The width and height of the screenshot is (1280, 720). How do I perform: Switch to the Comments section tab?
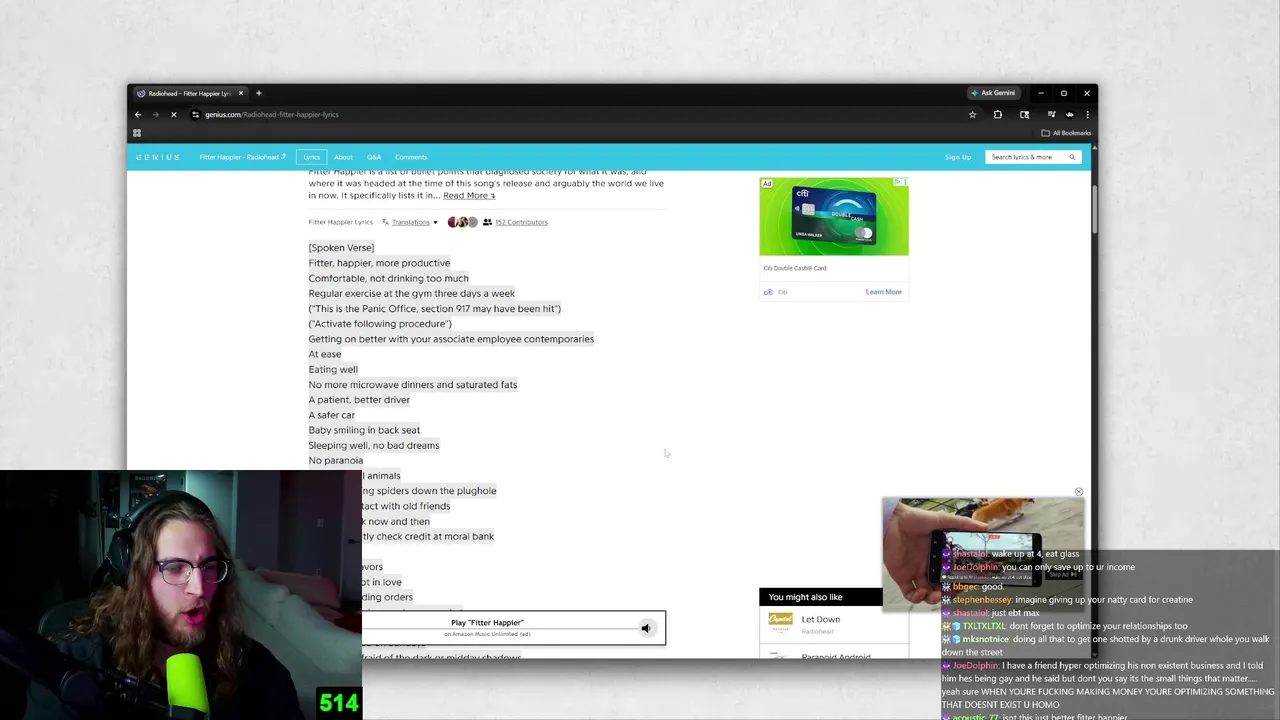(x=411, y=157)
